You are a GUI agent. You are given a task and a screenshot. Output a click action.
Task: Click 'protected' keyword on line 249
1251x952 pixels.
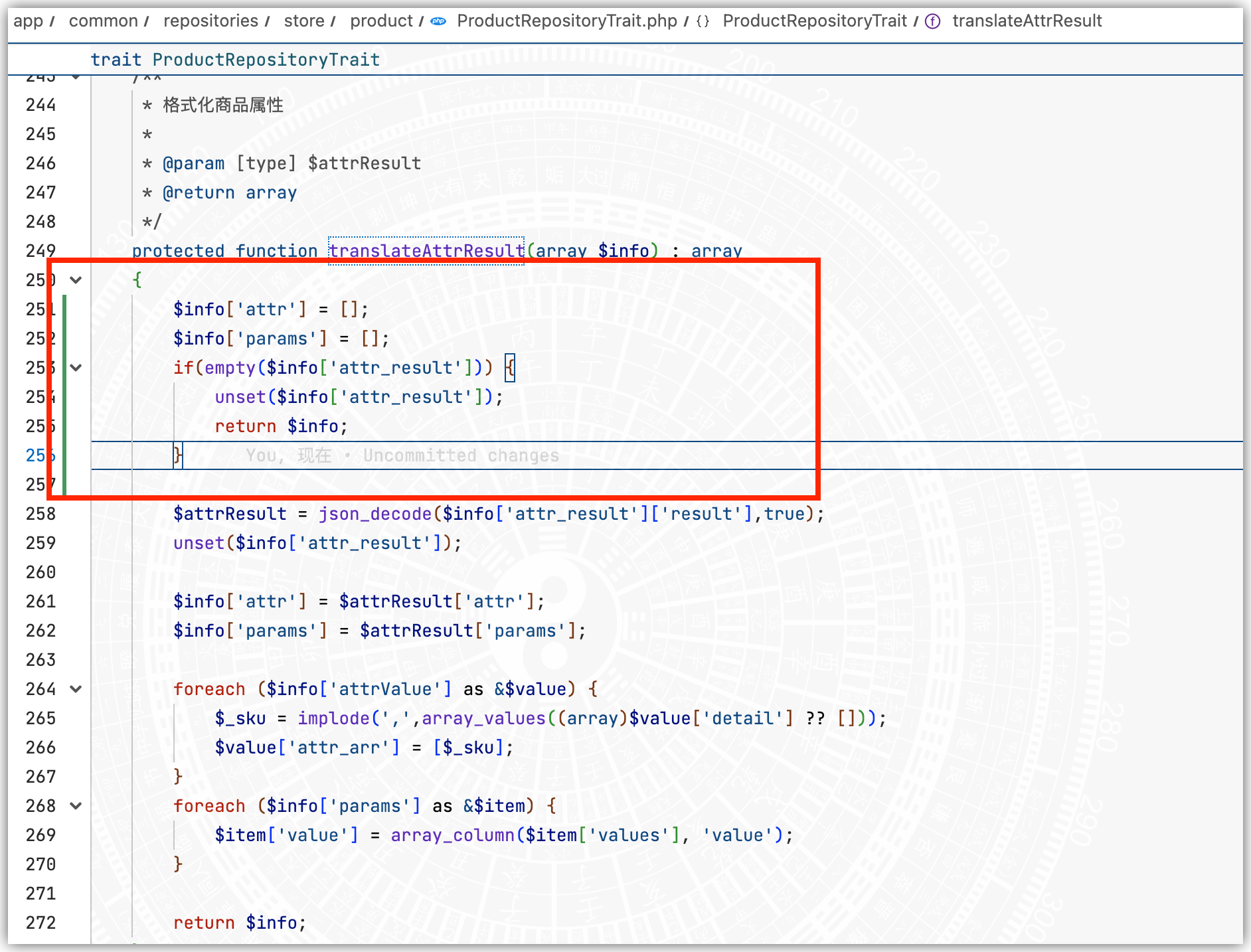click(x=178, y=251)
